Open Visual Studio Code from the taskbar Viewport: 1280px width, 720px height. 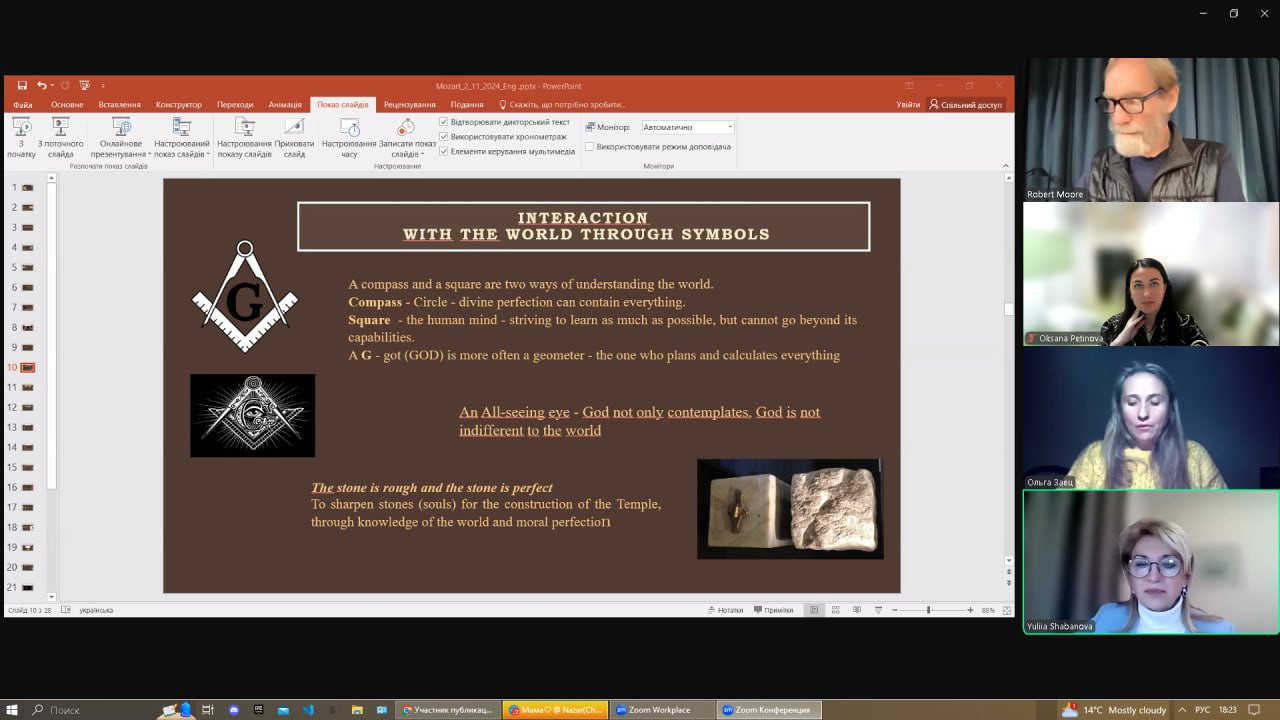pyautogui.click(x=307, y=710)
